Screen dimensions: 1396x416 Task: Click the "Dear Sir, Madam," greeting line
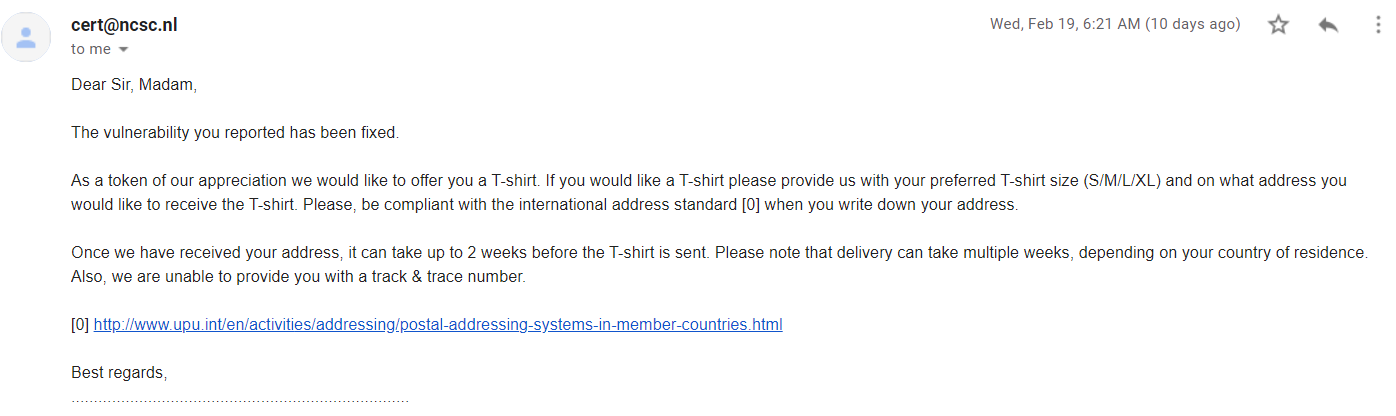click(134, 84)
